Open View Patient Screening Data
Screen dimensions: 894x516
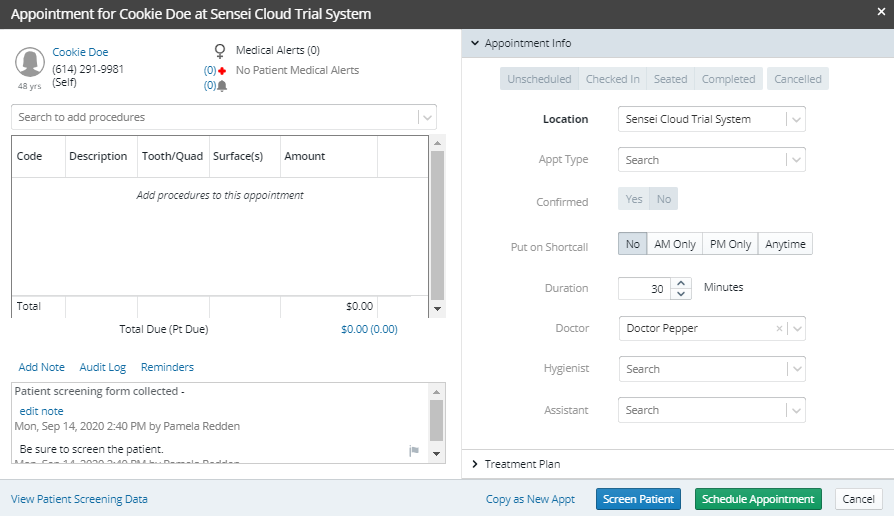[79, 499]
